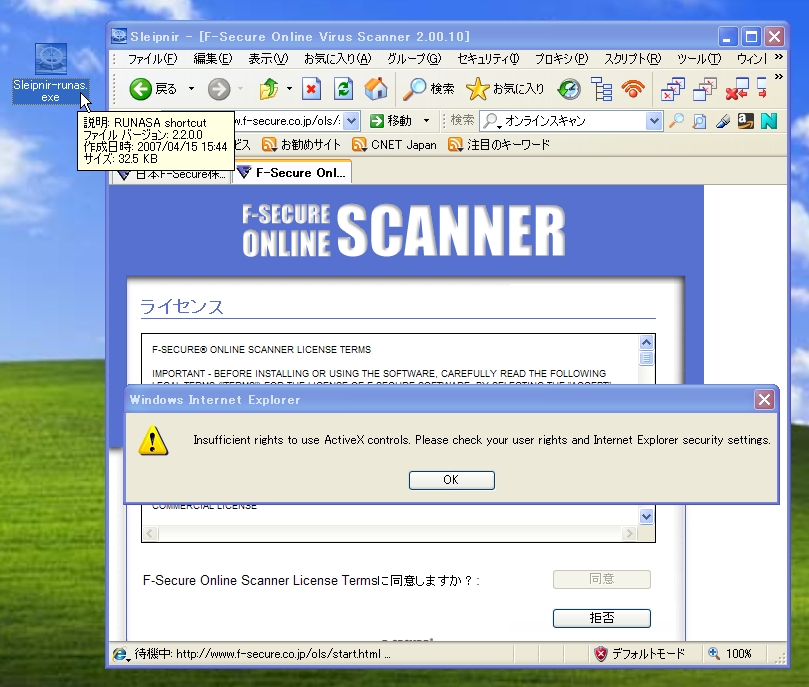Switch to the F-Secure Onl... tab

pyautogui.click(x=293, y=173)
